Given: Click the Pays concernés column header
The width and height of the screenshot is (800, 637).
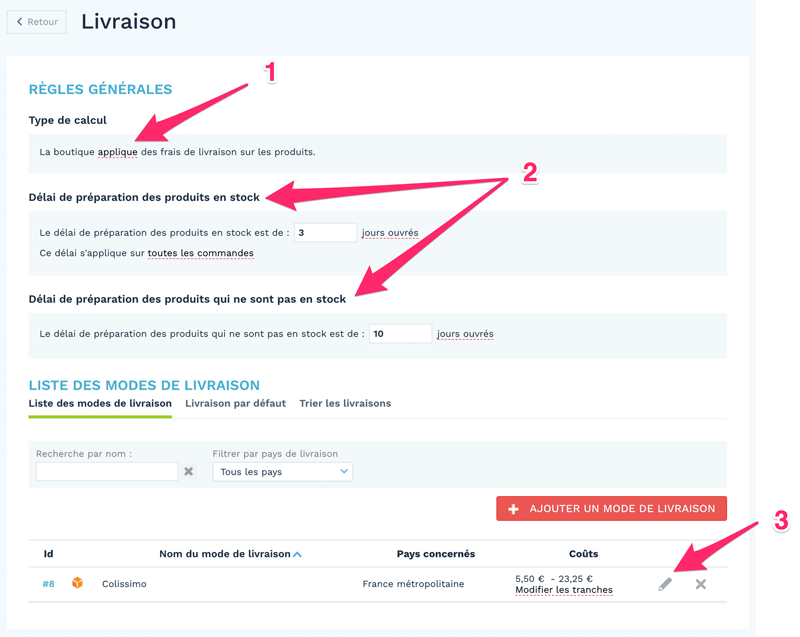Looking at the screenshot, I should (436, 554).
